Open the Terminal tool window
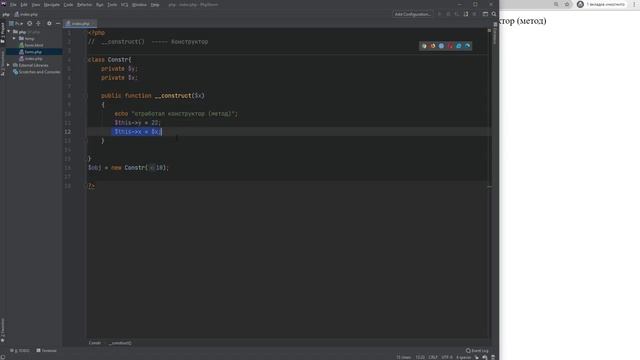 47,350
